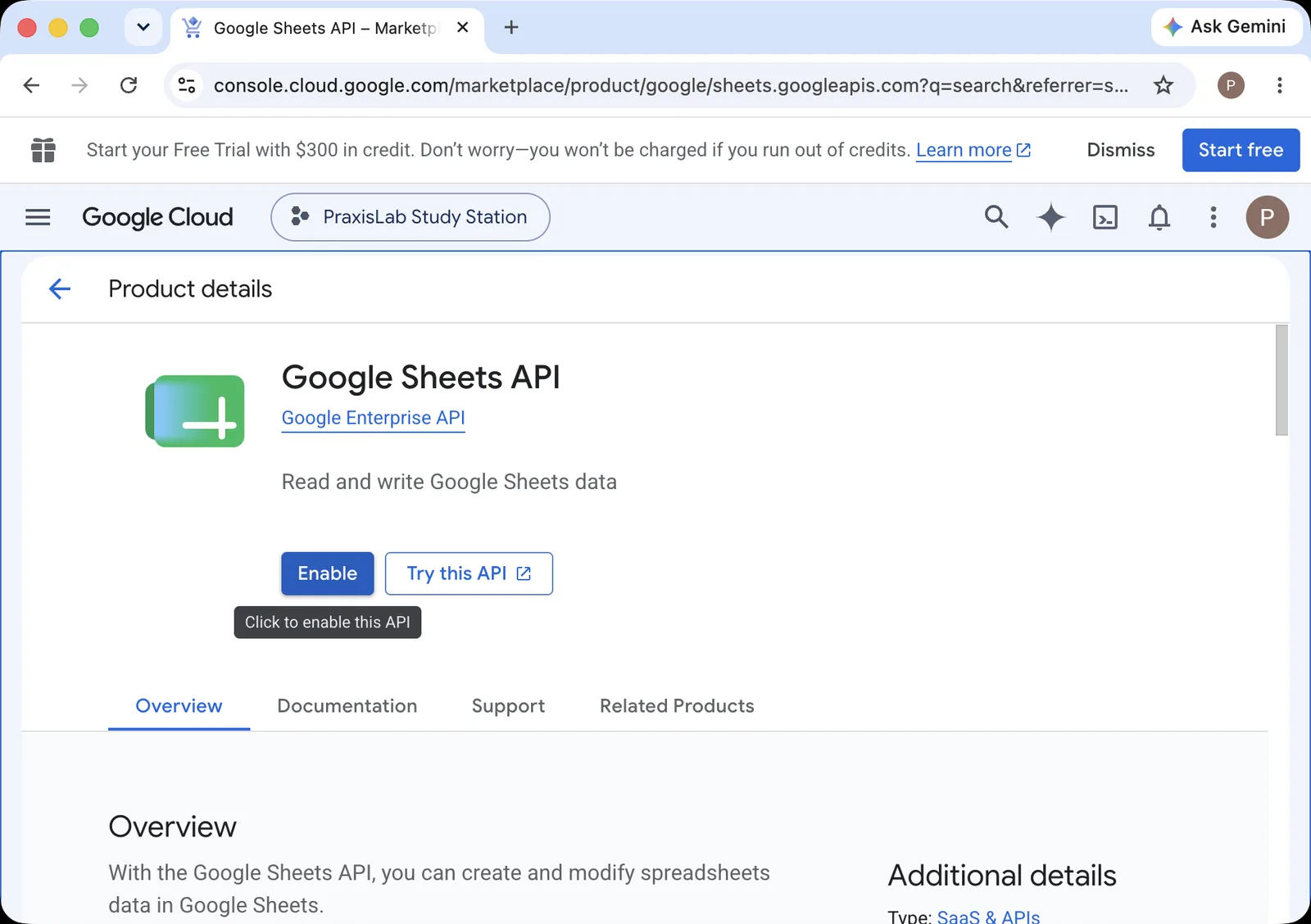Click the Additional details heading
Image resolution: width=1311 pixels, height=924 pixels.
click(x=1002, y=876)
